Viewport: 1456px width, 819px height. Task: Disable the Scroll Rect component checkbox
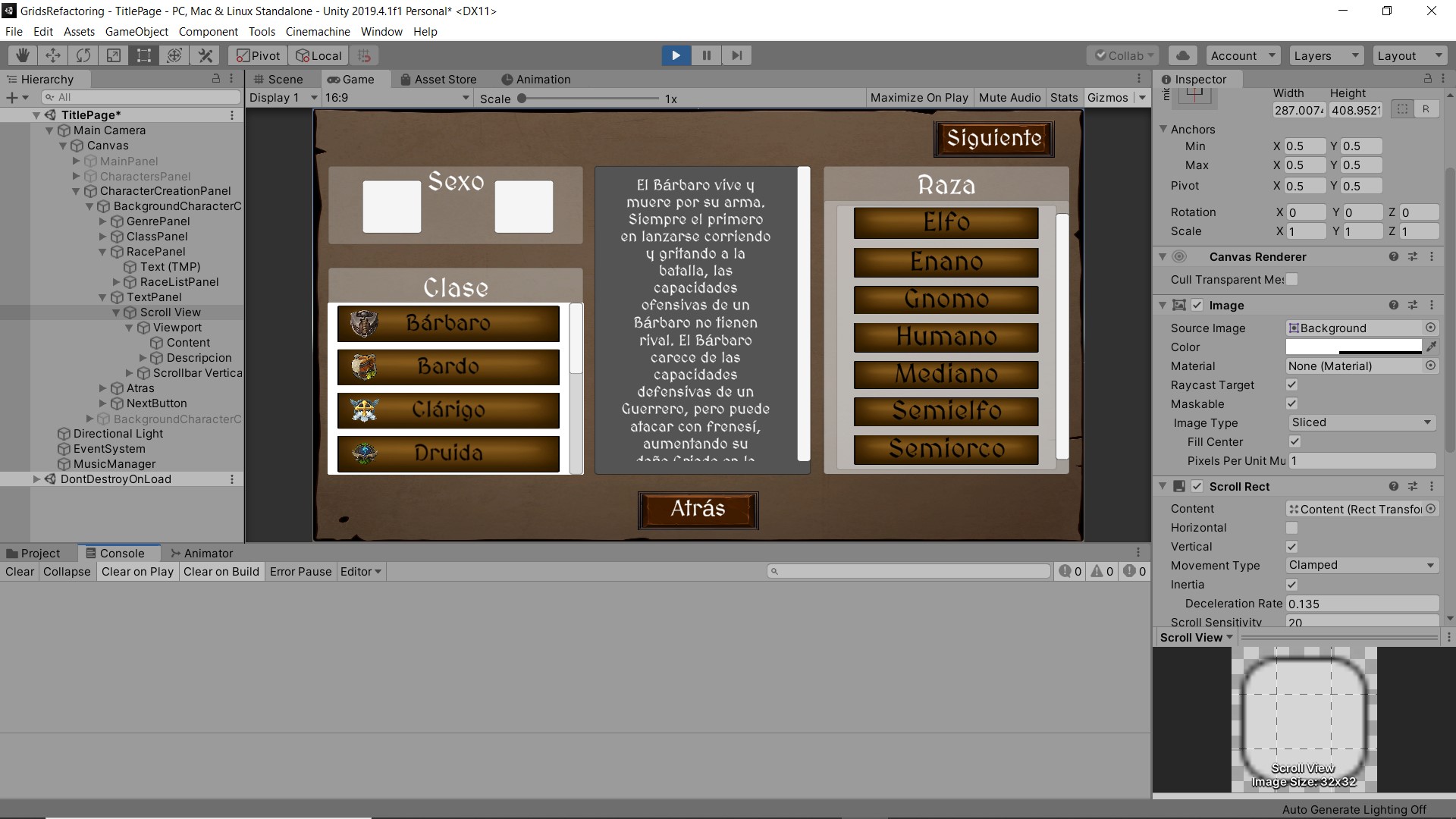pyautogui.click(x=1197, y=486)
